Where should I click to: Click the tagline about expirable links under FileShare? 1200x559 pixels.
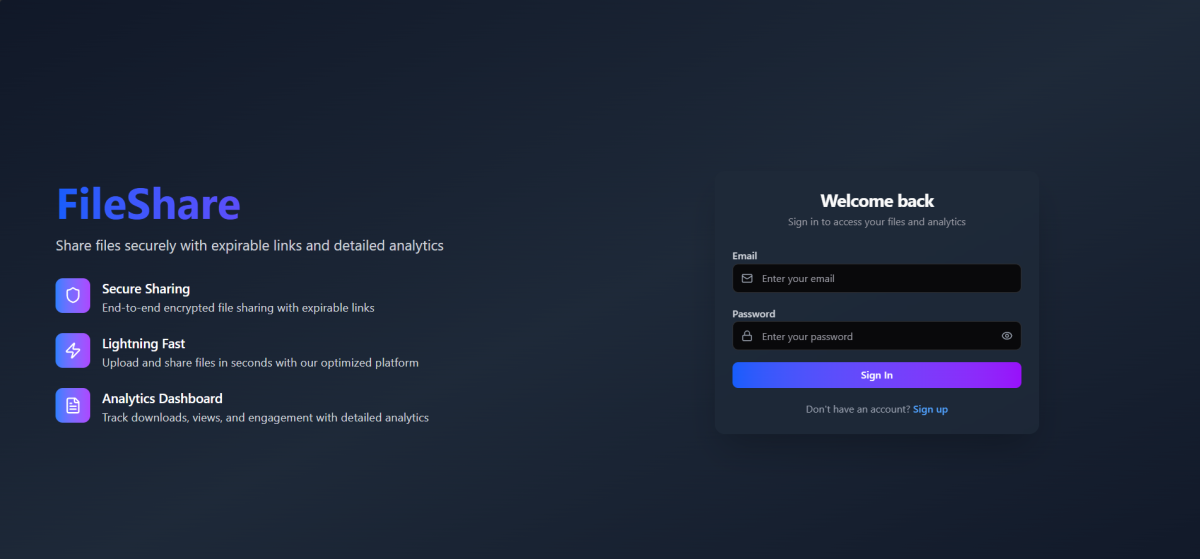tap(249, 246)
